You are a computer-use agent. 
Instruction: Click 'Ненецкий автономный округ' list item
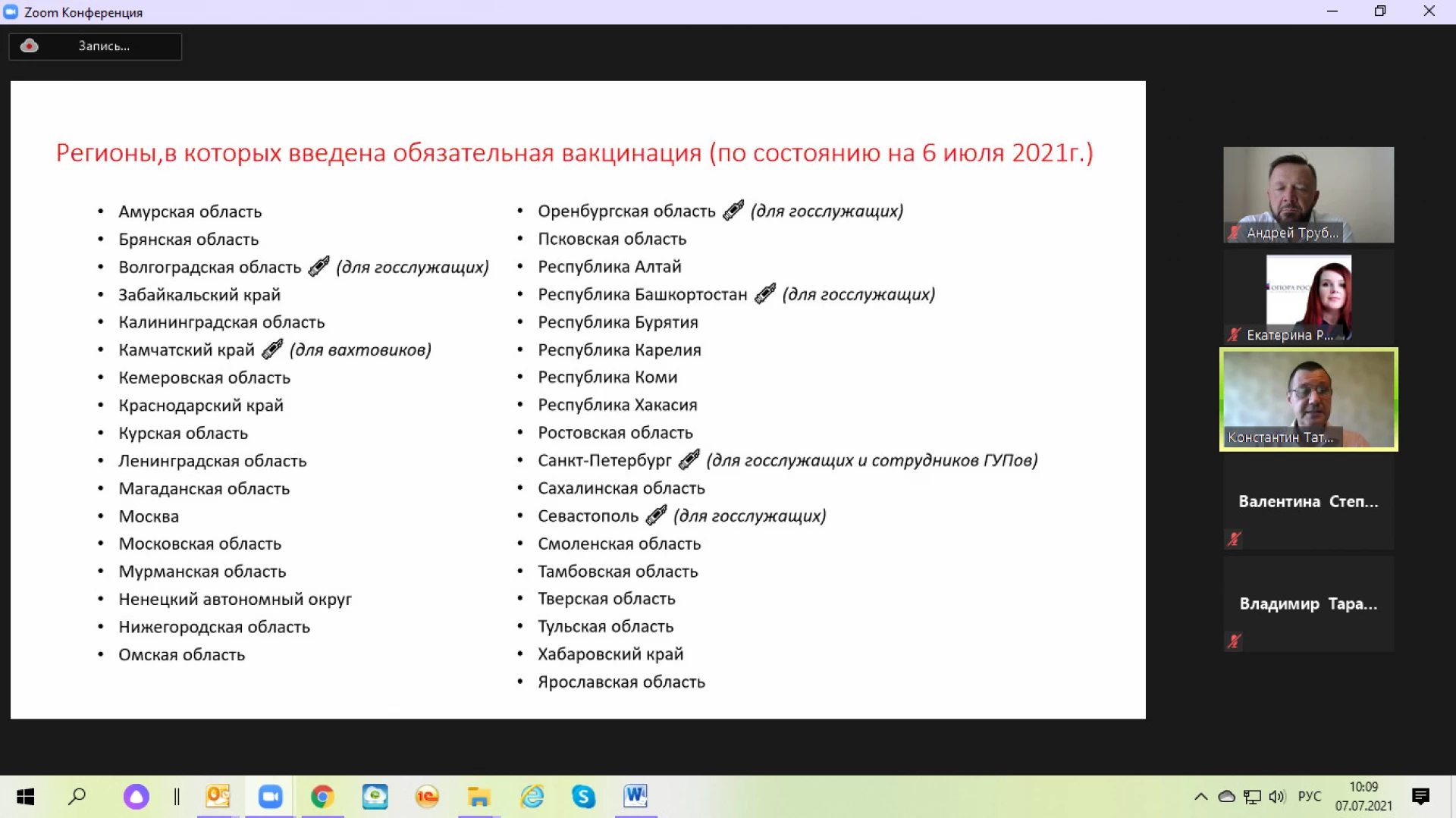235,599
